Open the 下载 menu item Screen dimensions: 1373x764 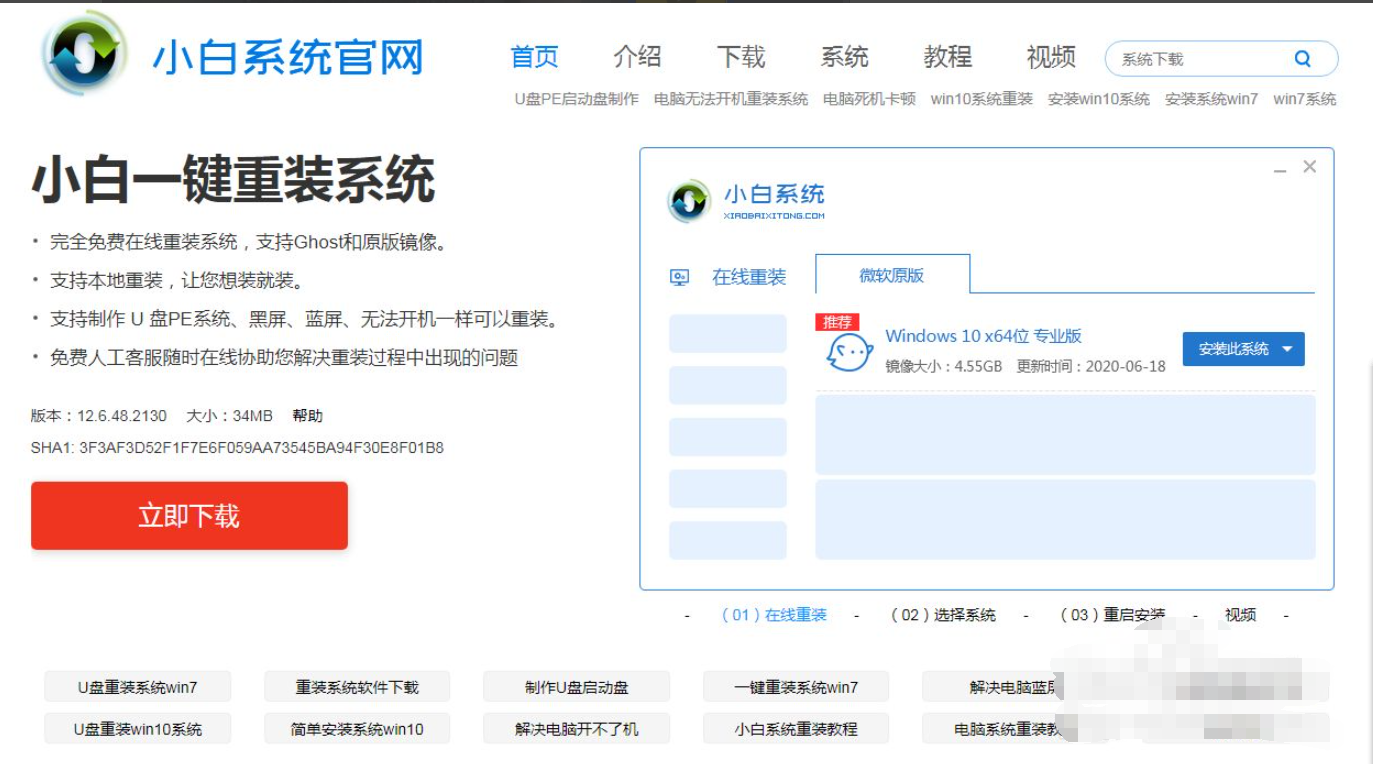pos(742,57)
